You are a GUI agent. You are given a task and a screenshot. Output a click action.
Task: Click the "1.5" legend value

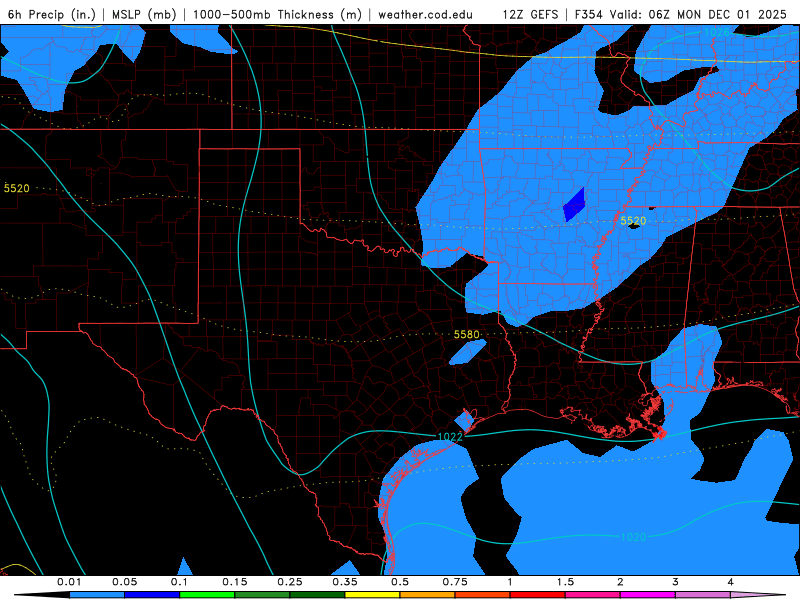565,582
